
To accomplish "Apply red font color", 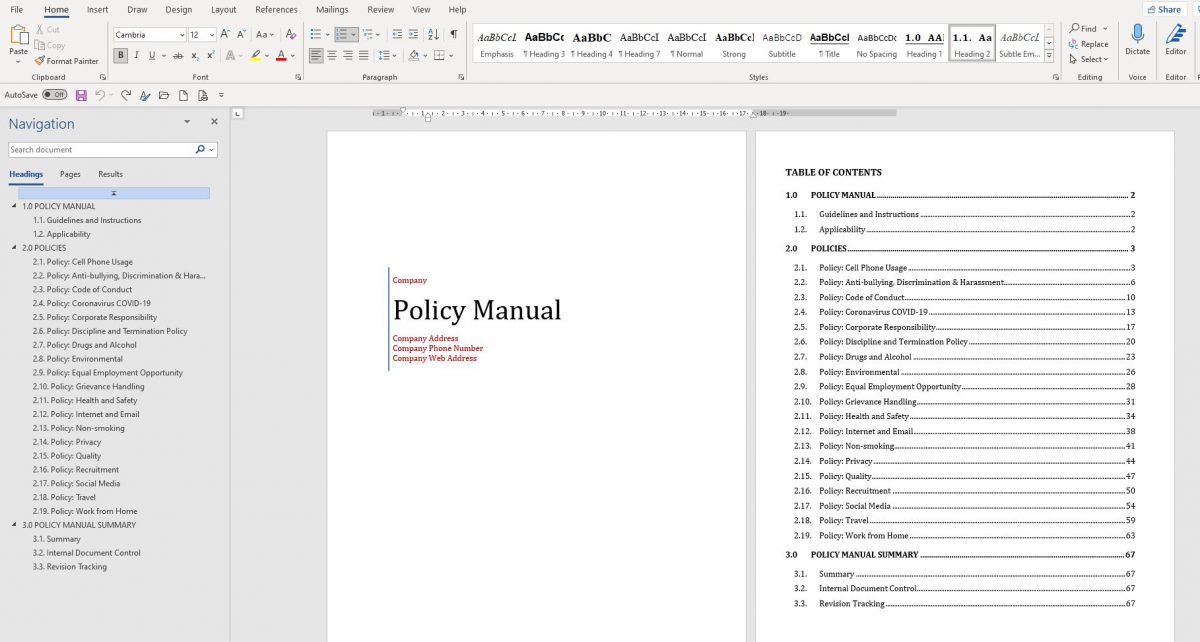I will [281, 56].
